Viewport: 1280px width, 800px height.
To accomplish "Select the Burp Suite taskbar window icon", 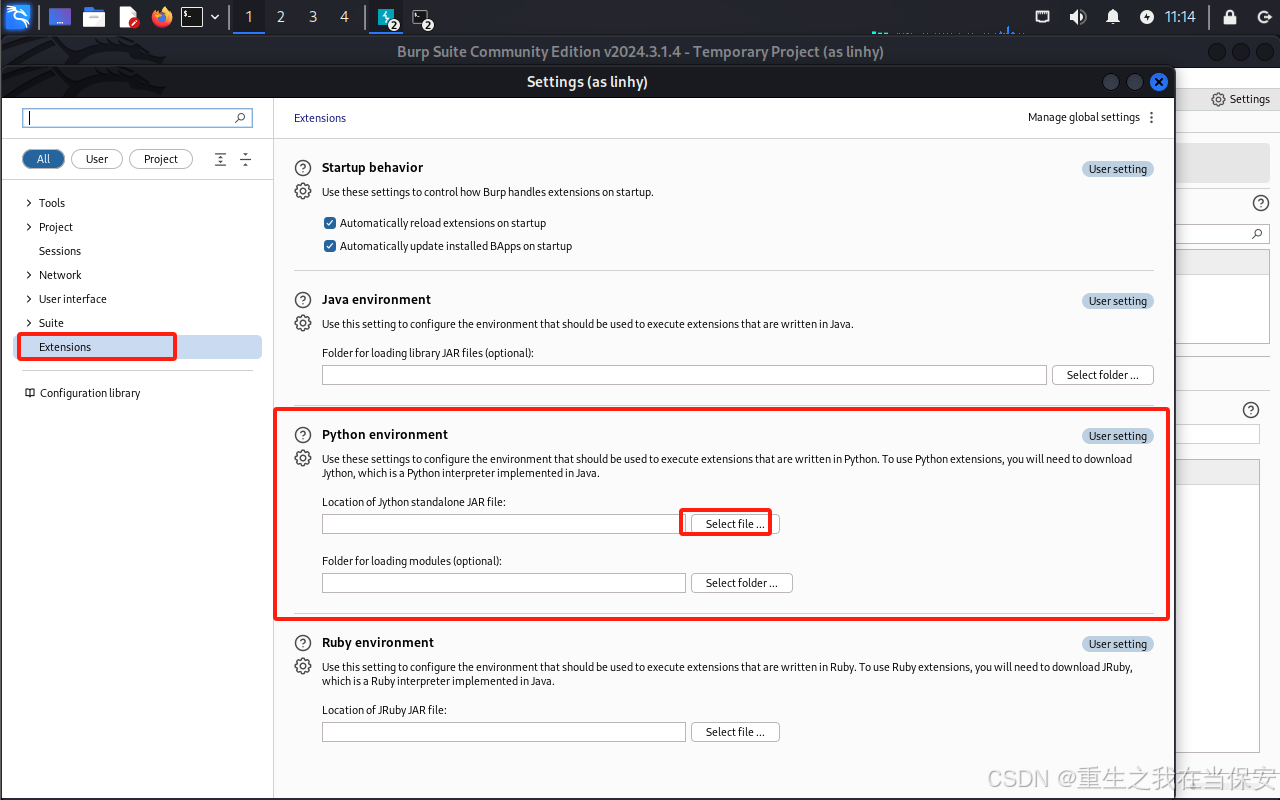I will coord(387,17).
